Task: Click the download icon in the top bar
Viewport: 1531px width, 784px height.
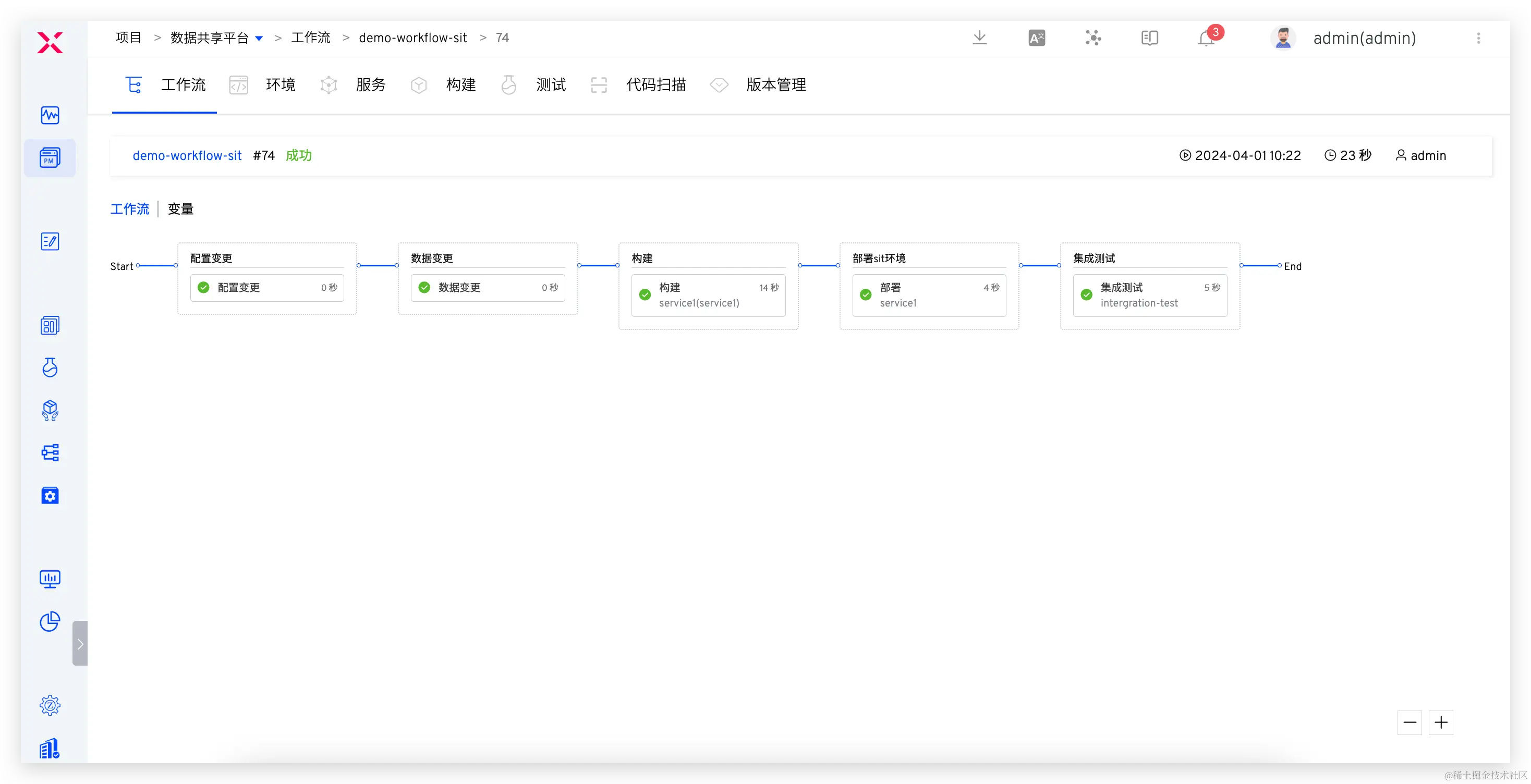Action: [x=979, y=38]
